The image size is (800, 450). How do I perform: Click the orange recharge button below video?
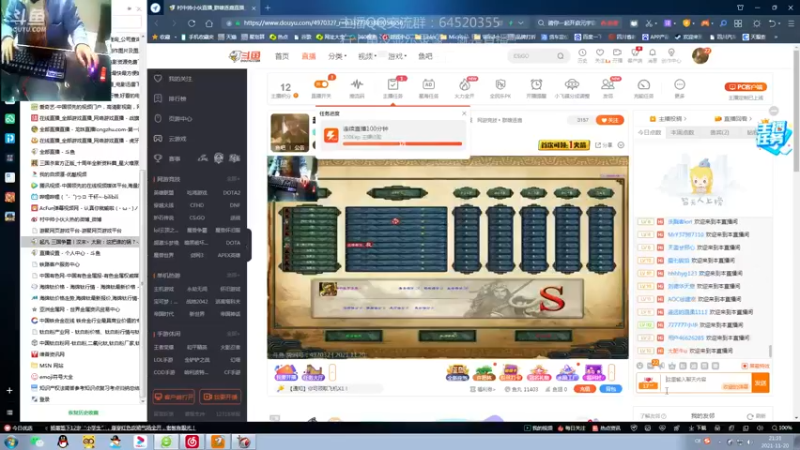point(585,389)
